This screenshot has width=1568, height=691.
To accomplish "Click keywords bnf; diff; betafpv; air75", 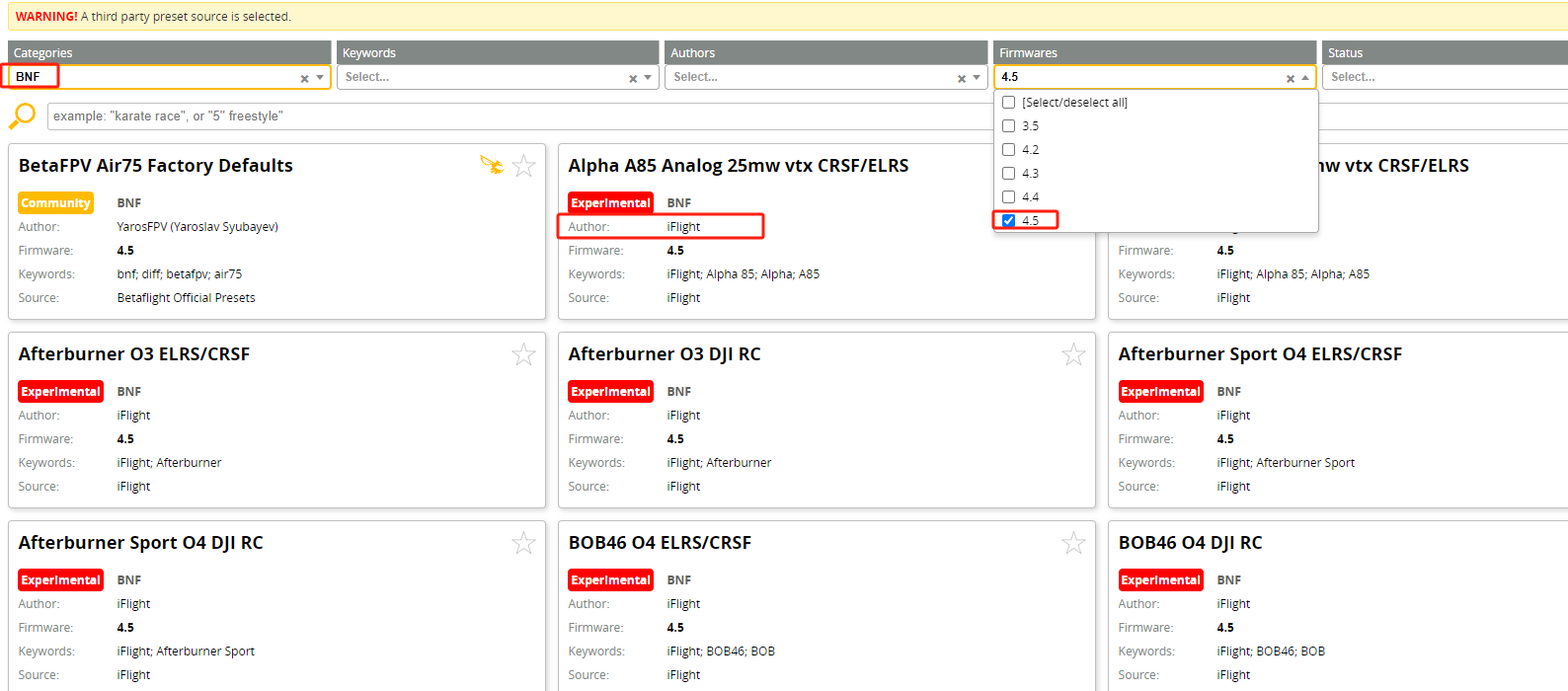I will click(x=179, y=274).
